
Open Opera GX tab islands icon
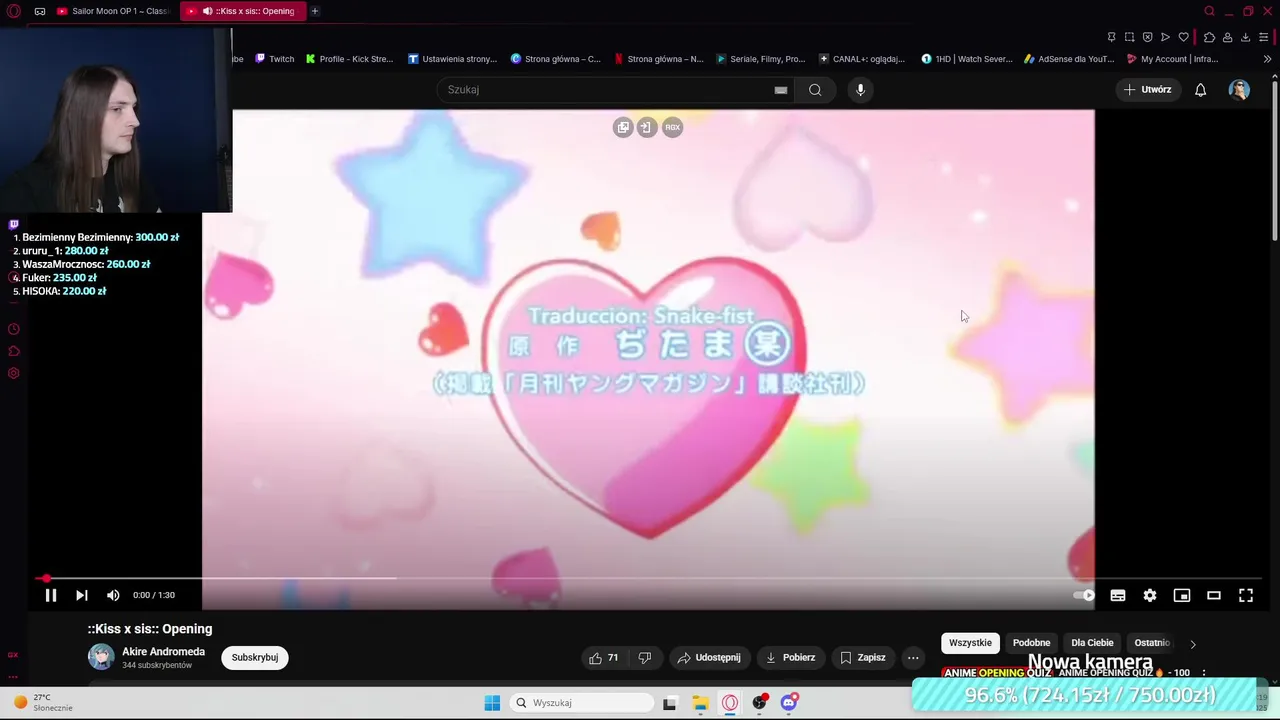click(x=40, y=11)
